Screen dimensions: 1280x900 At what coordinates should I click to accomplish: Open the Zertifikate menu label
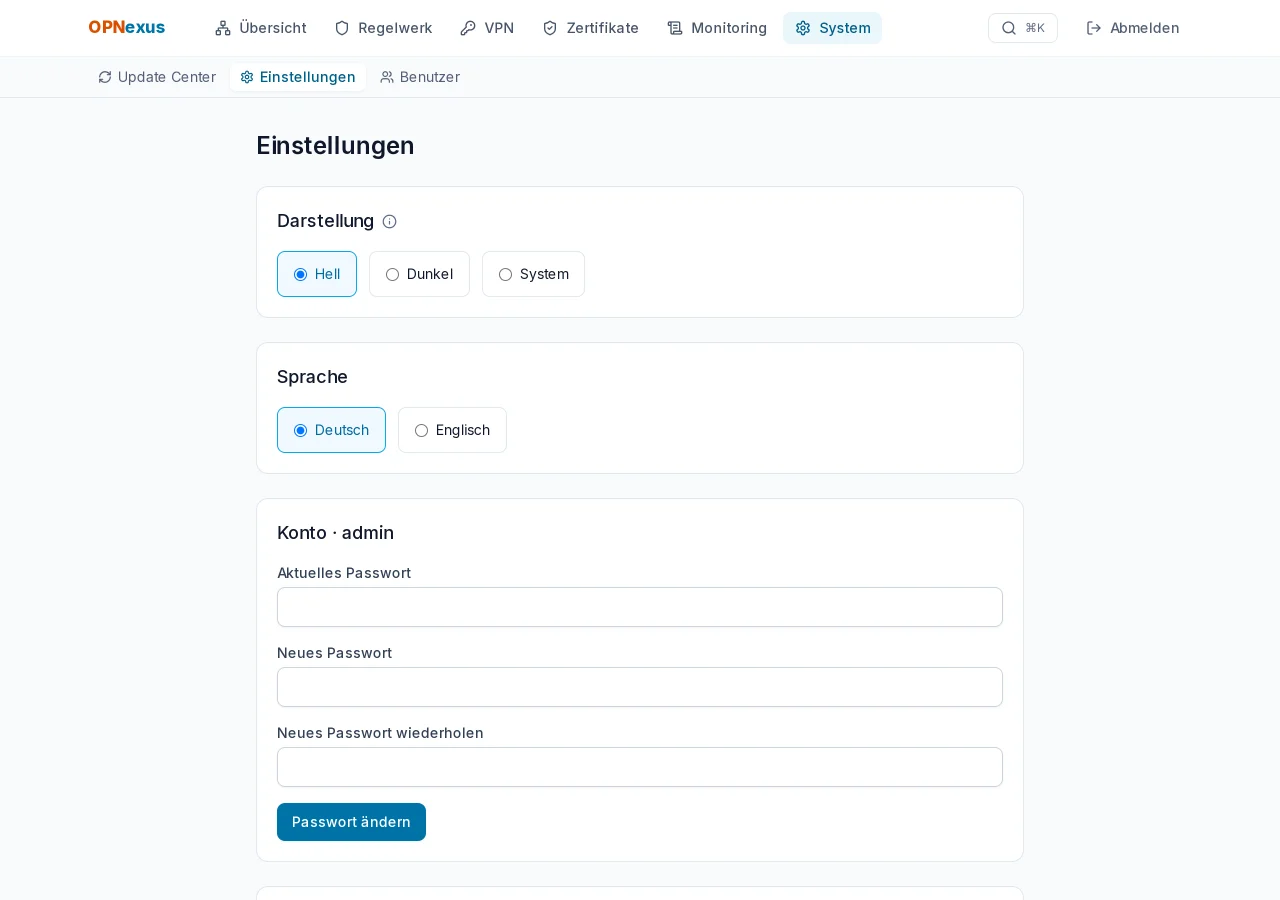(602, 28)
